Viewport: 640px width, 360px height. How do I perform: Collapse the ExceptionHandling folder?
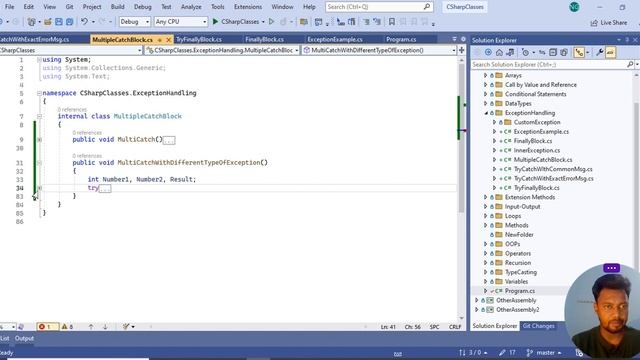[x=486, y=113]
